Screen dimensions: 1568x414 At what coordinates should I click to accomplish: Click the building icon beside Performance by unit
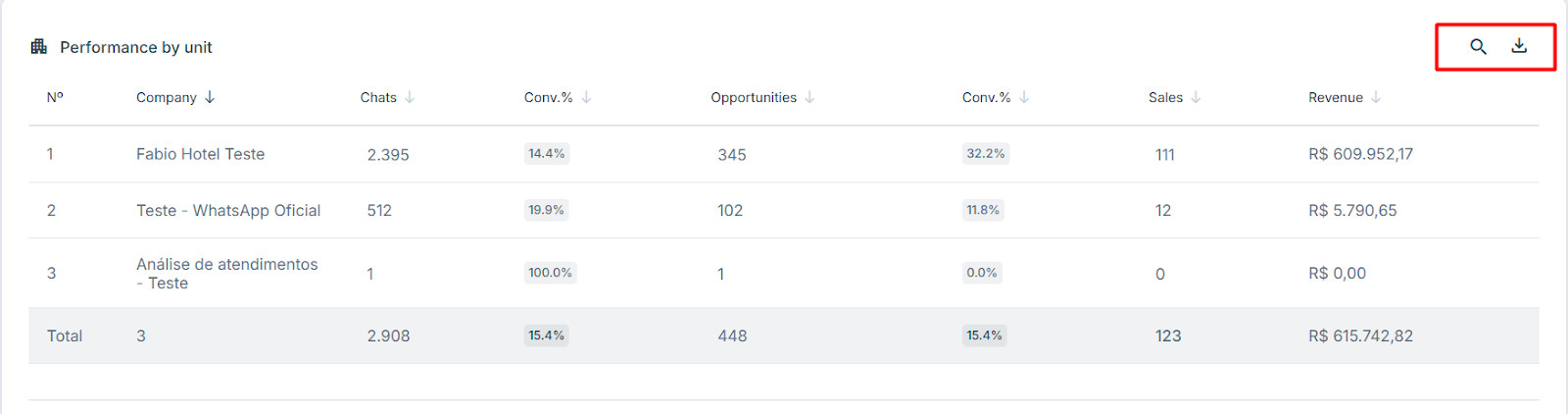[39, 47]
